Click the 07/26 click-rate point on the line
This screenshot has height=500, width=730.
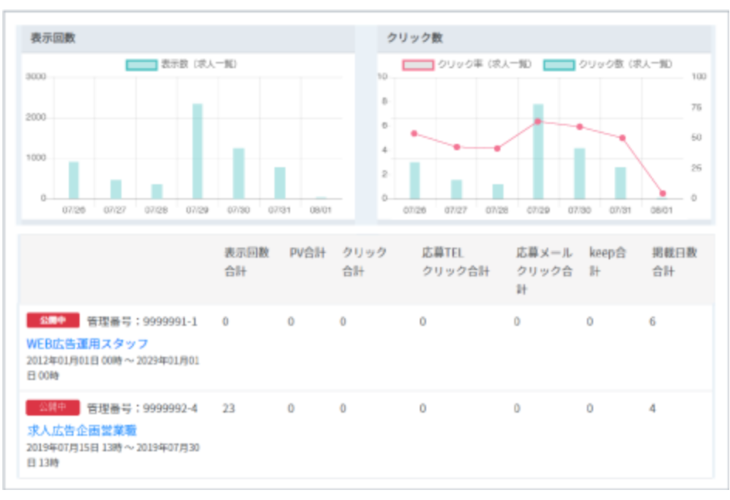coord(414,133)
